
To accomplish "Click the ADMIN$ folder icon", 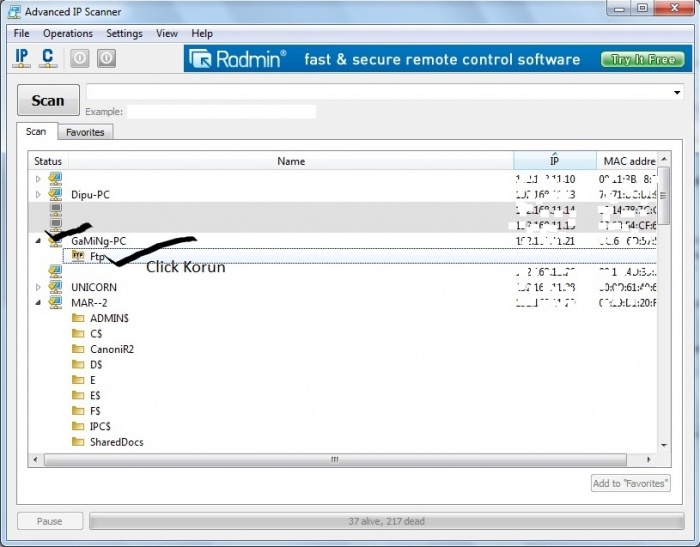I will click(x=78, y=318).
